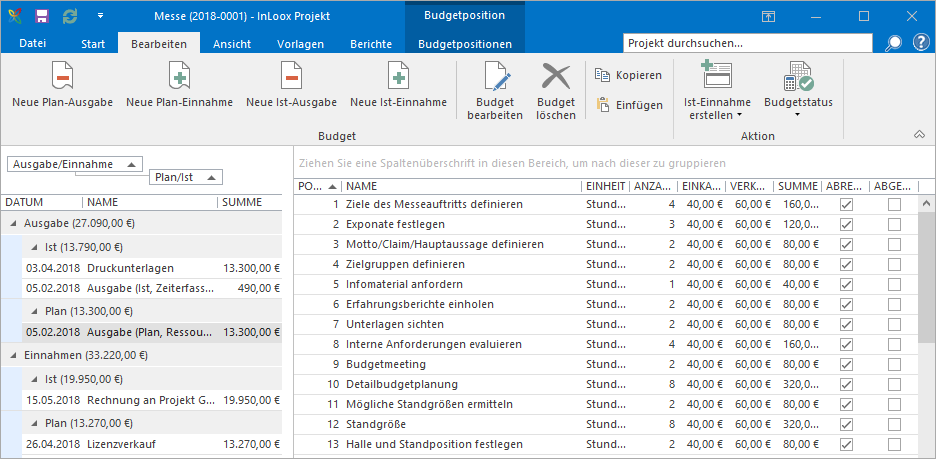Sort by NAME column in positions table

click(x=461, y=187)
